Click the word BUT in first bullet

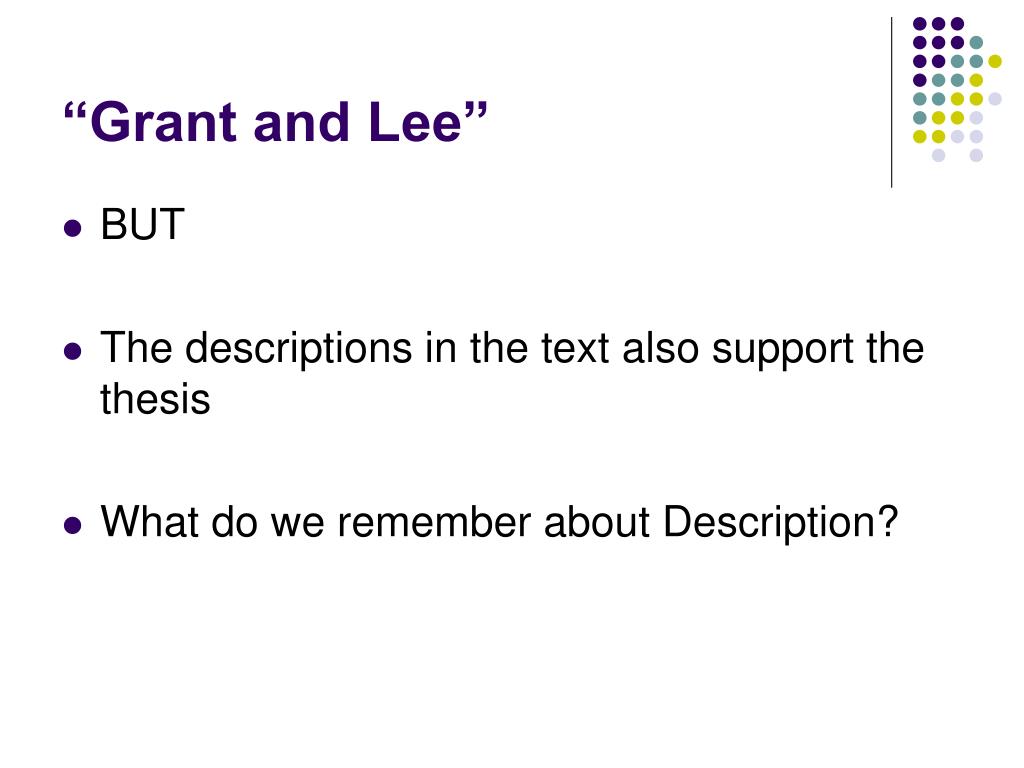point(142,225)
